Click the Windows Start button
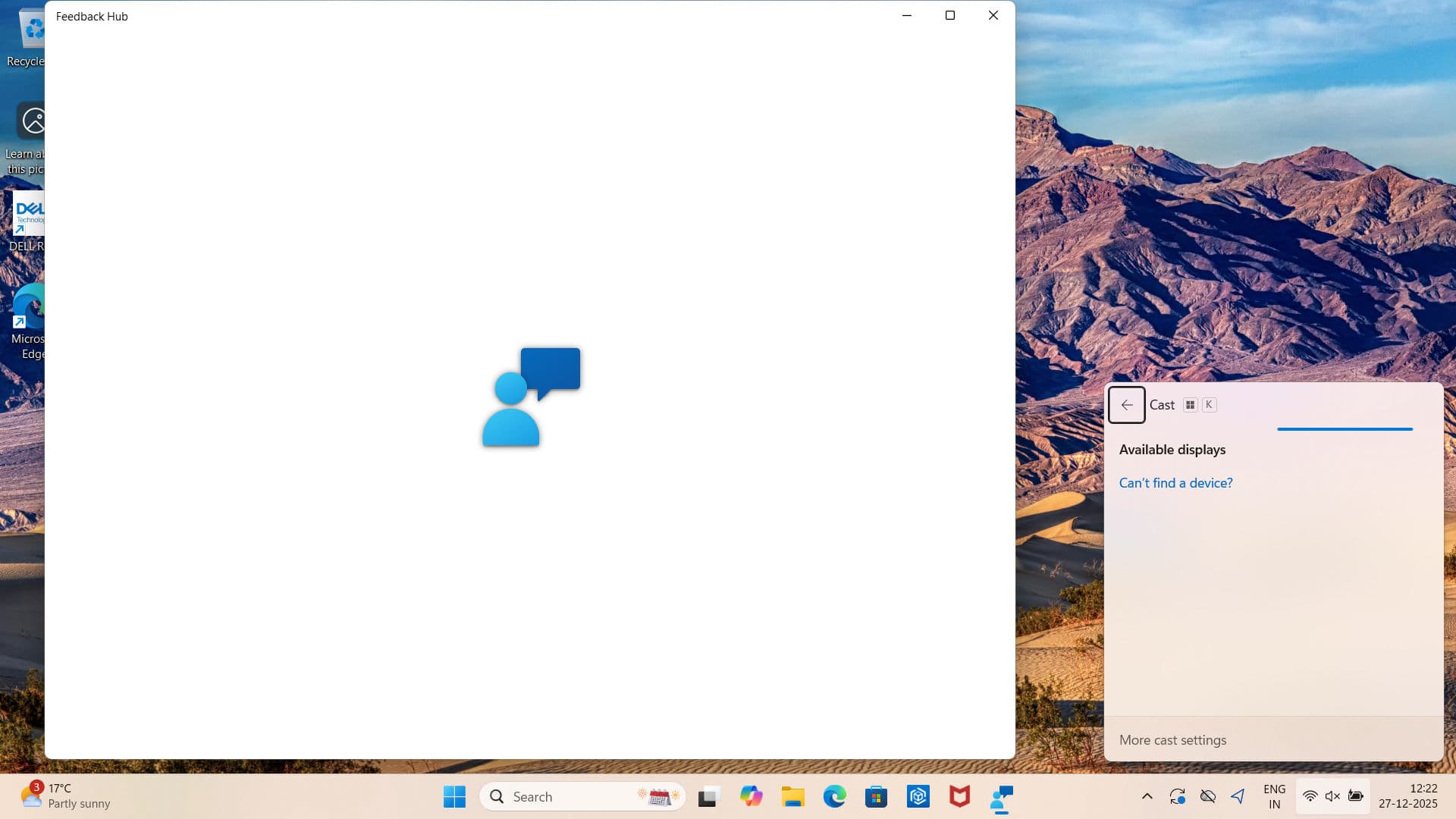 coord(454,796)
